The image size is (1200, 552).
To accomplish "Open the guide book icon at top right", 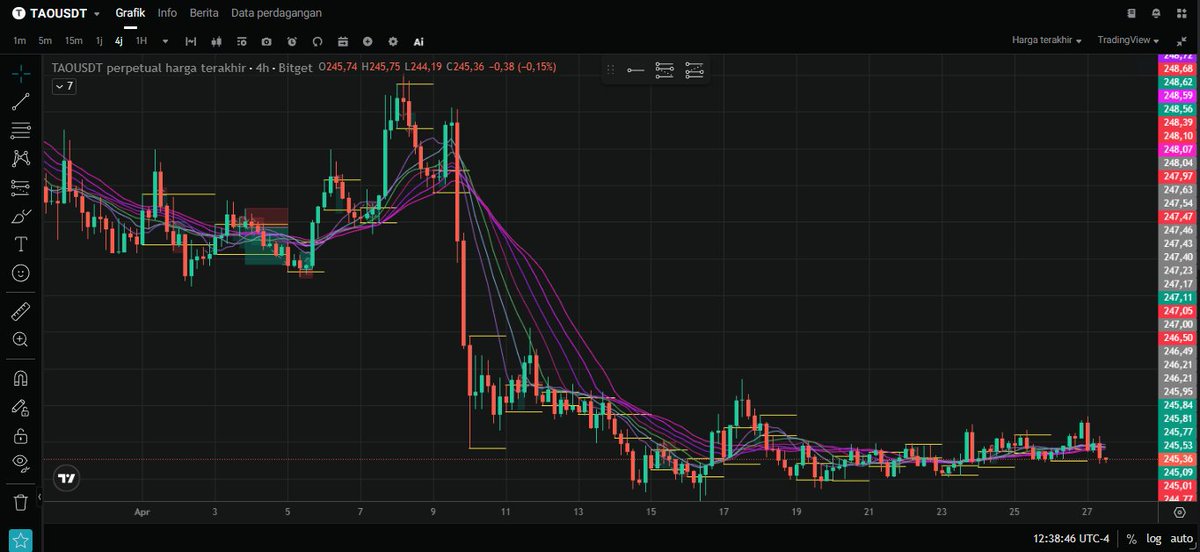I will coord(1131,13).
